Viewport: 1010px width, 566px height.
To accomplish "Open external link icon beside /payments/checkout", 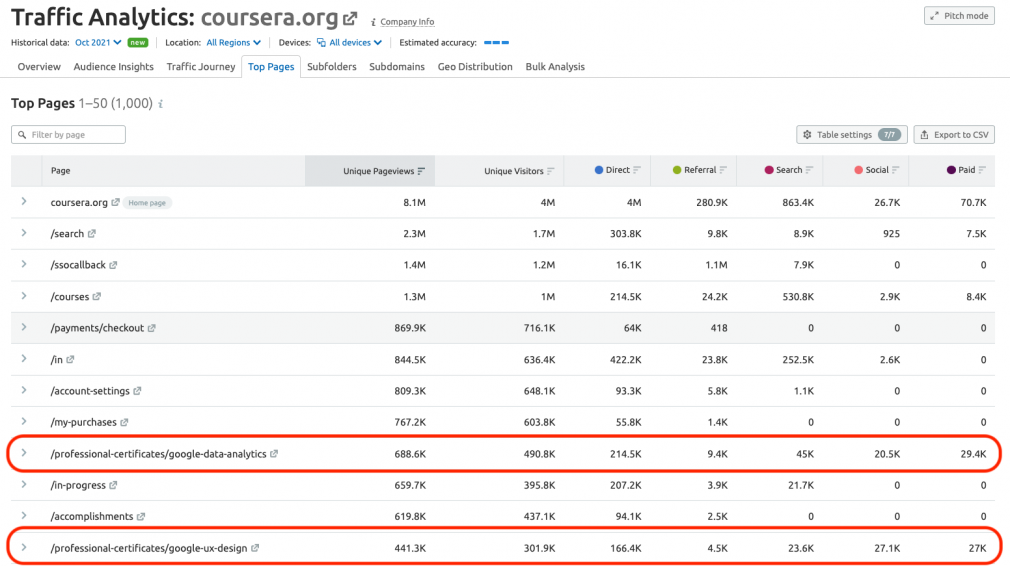I will 151,328.
